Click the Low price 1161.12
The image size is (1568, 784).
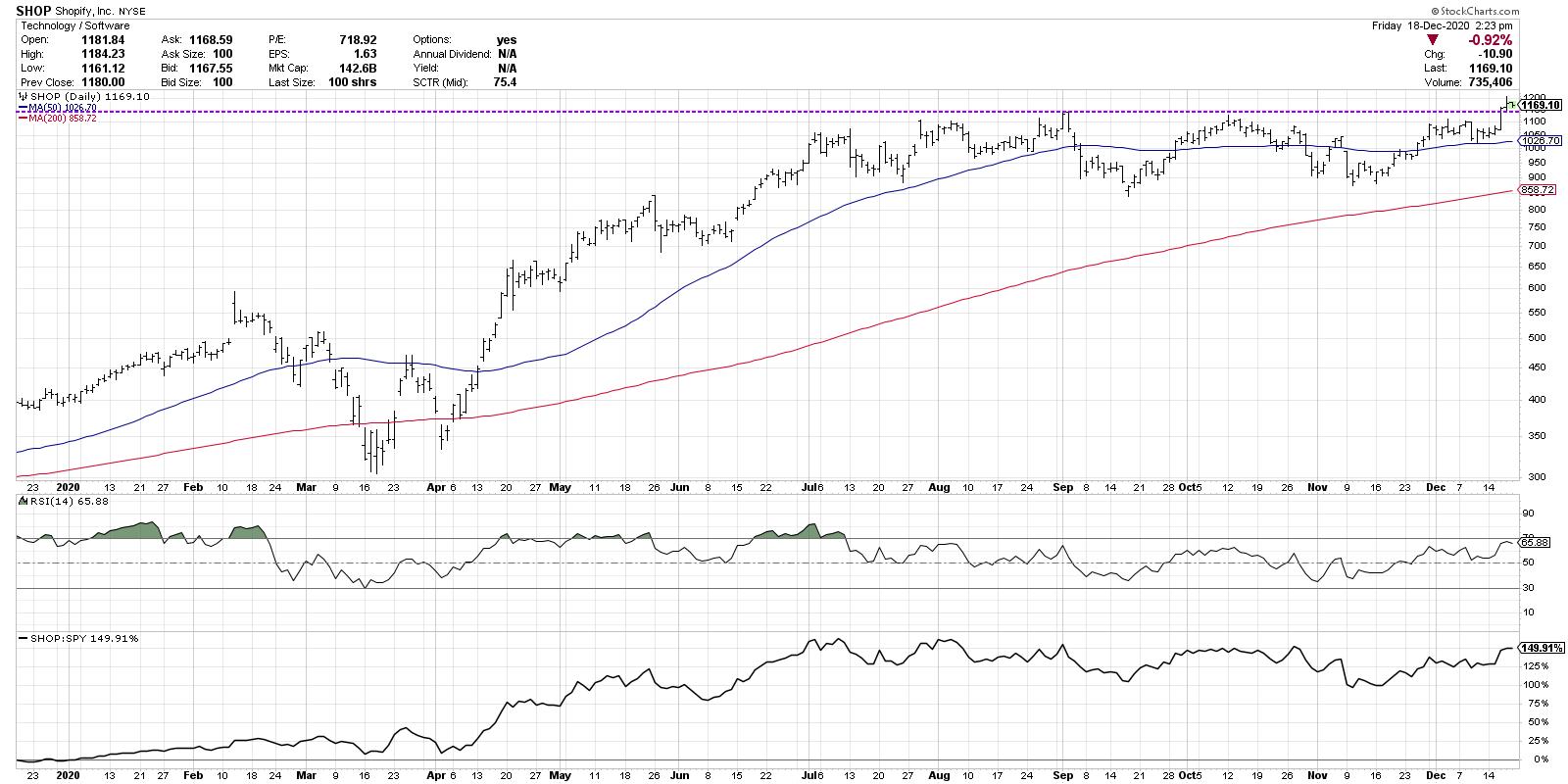click(x=103, y=69)
